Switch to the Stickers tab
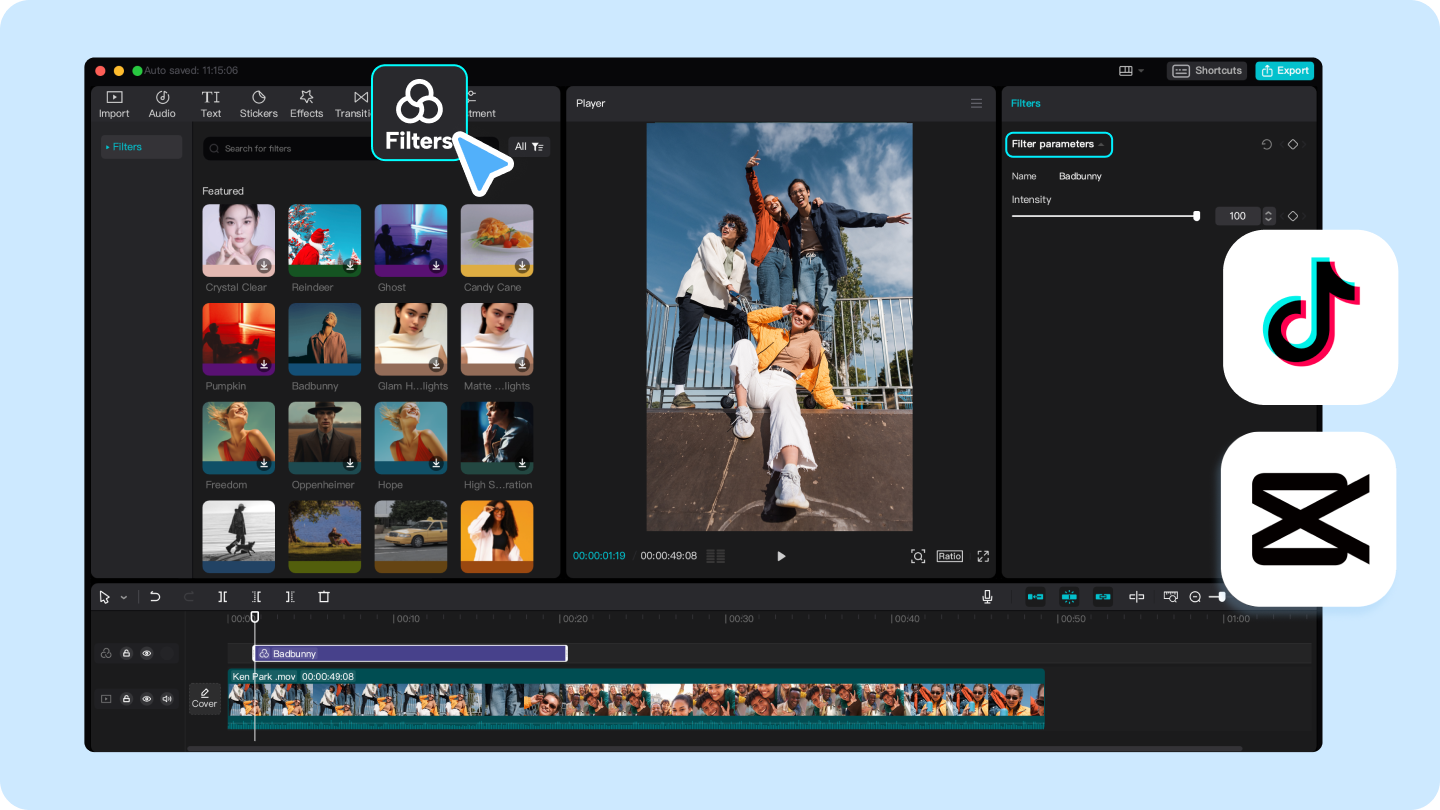The image size is (1440, 810). (x=258, y=103)
